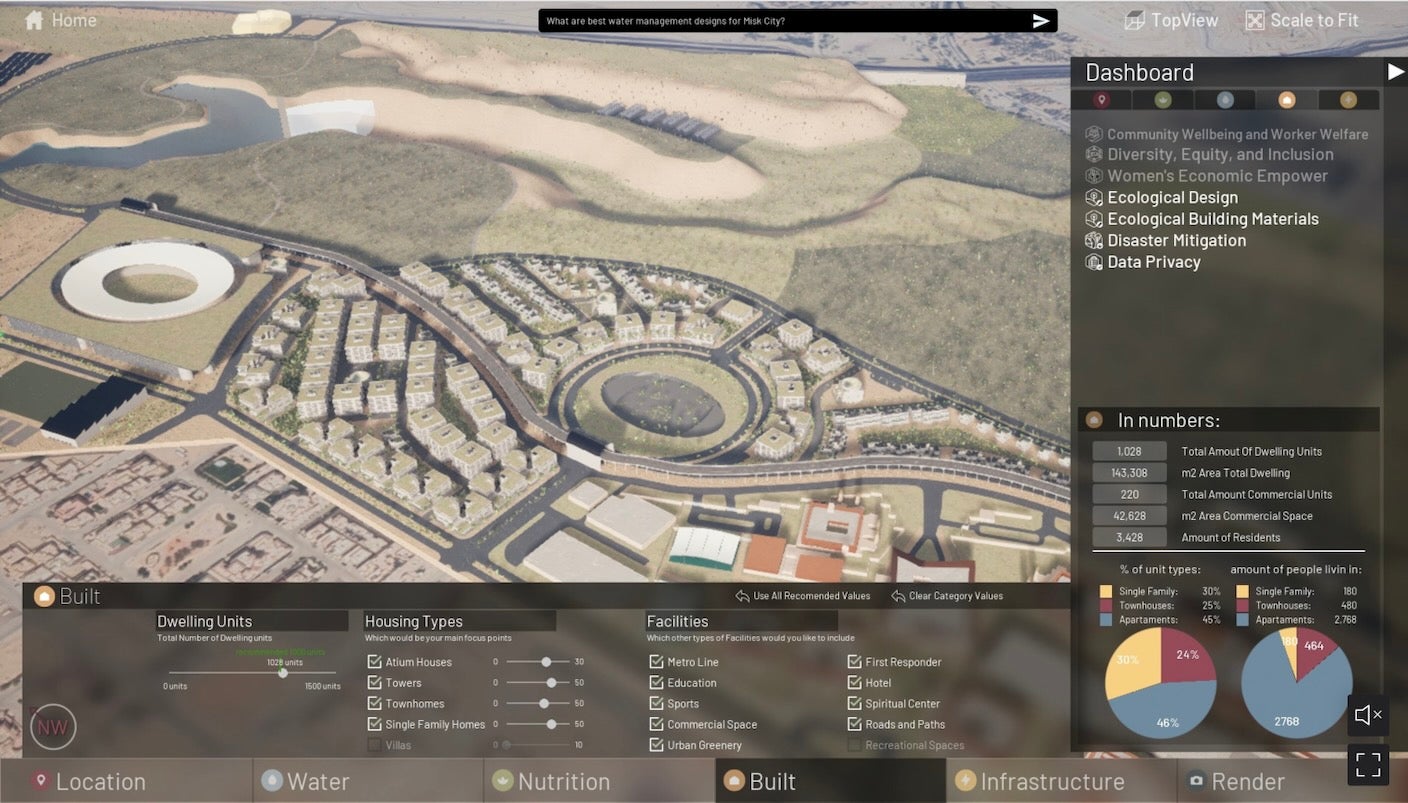Image resolution: width=1408 pixels, height=803 pixels.
Task: Select the red location pin dashboard icon
Action: coord(1101,100)
